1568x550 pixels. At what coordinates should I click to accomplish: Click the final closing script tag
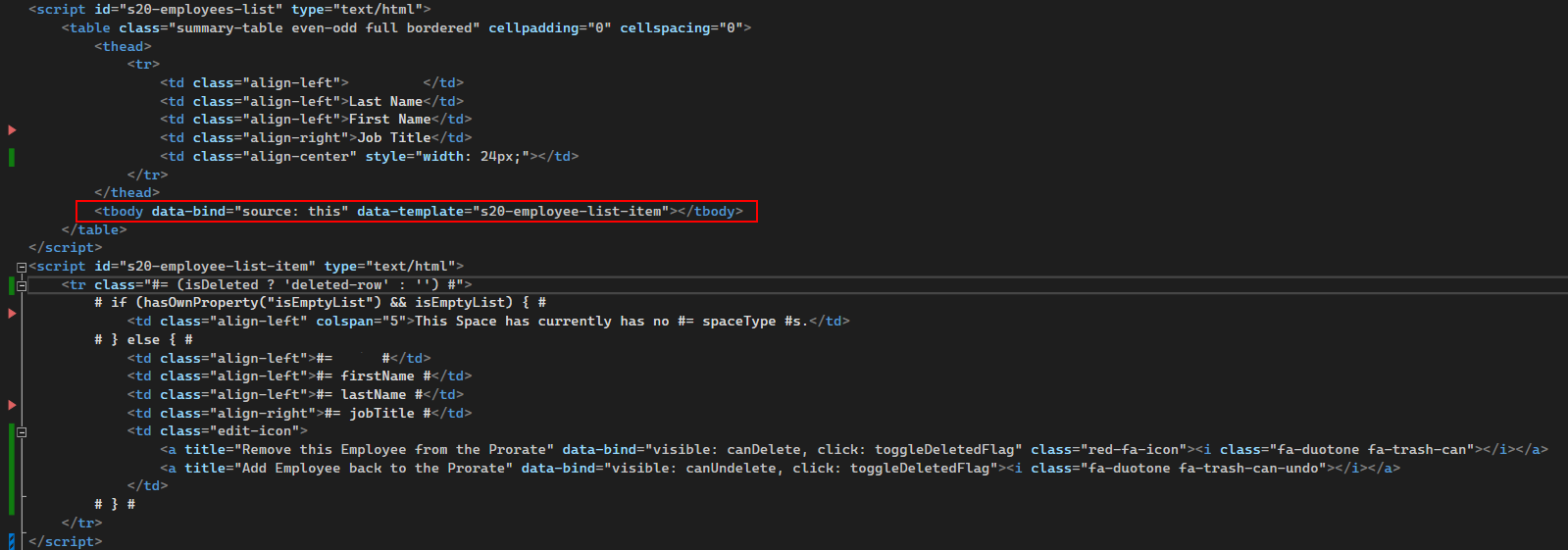pyautogui.click(x=65, y=542)
